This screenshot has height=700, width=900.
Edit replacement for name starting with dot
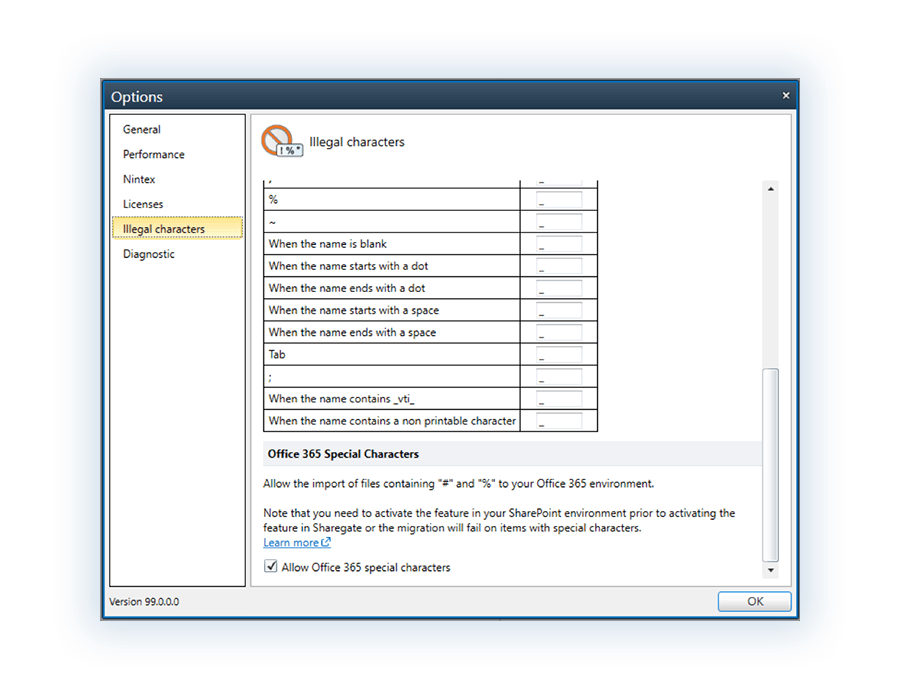pos(559,266)
